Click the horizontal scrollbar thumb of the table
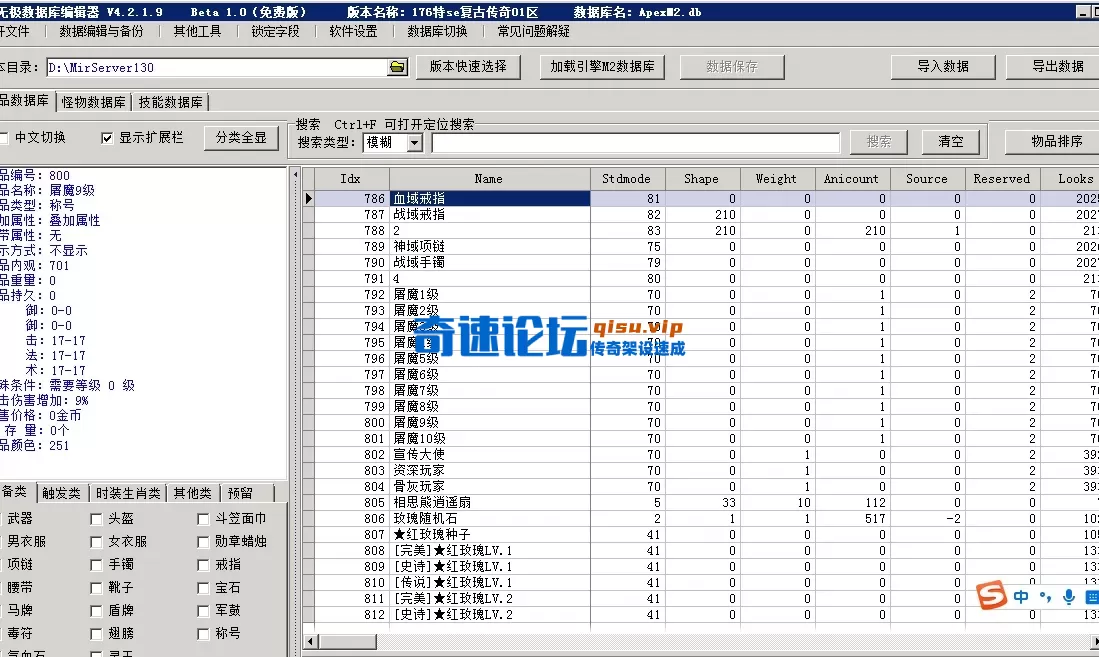 click(x=348, y=642)
